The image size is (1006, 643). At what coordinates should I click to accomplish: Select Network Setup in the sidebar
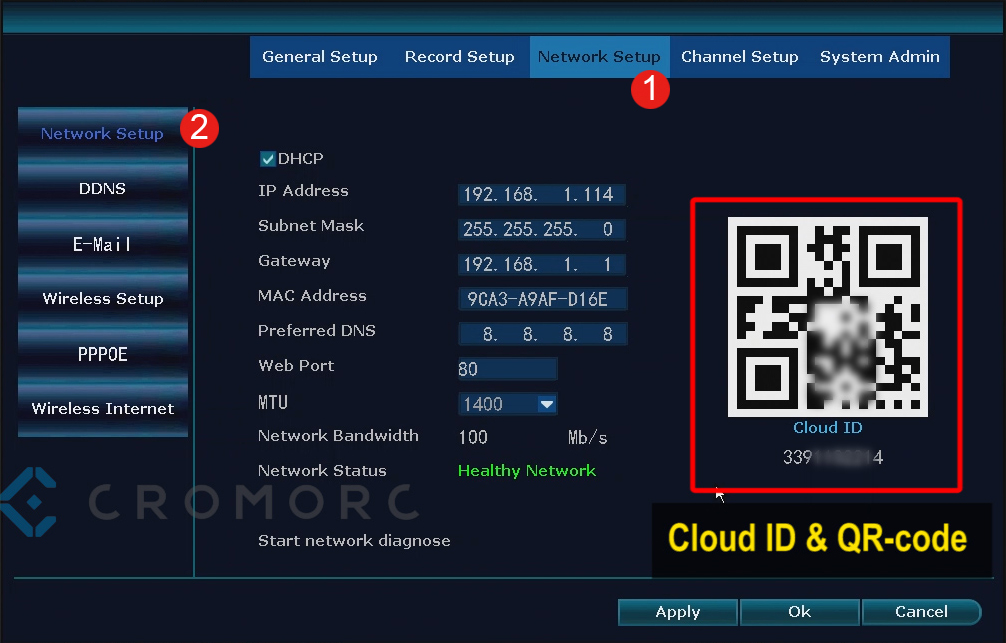coord(103,133)
